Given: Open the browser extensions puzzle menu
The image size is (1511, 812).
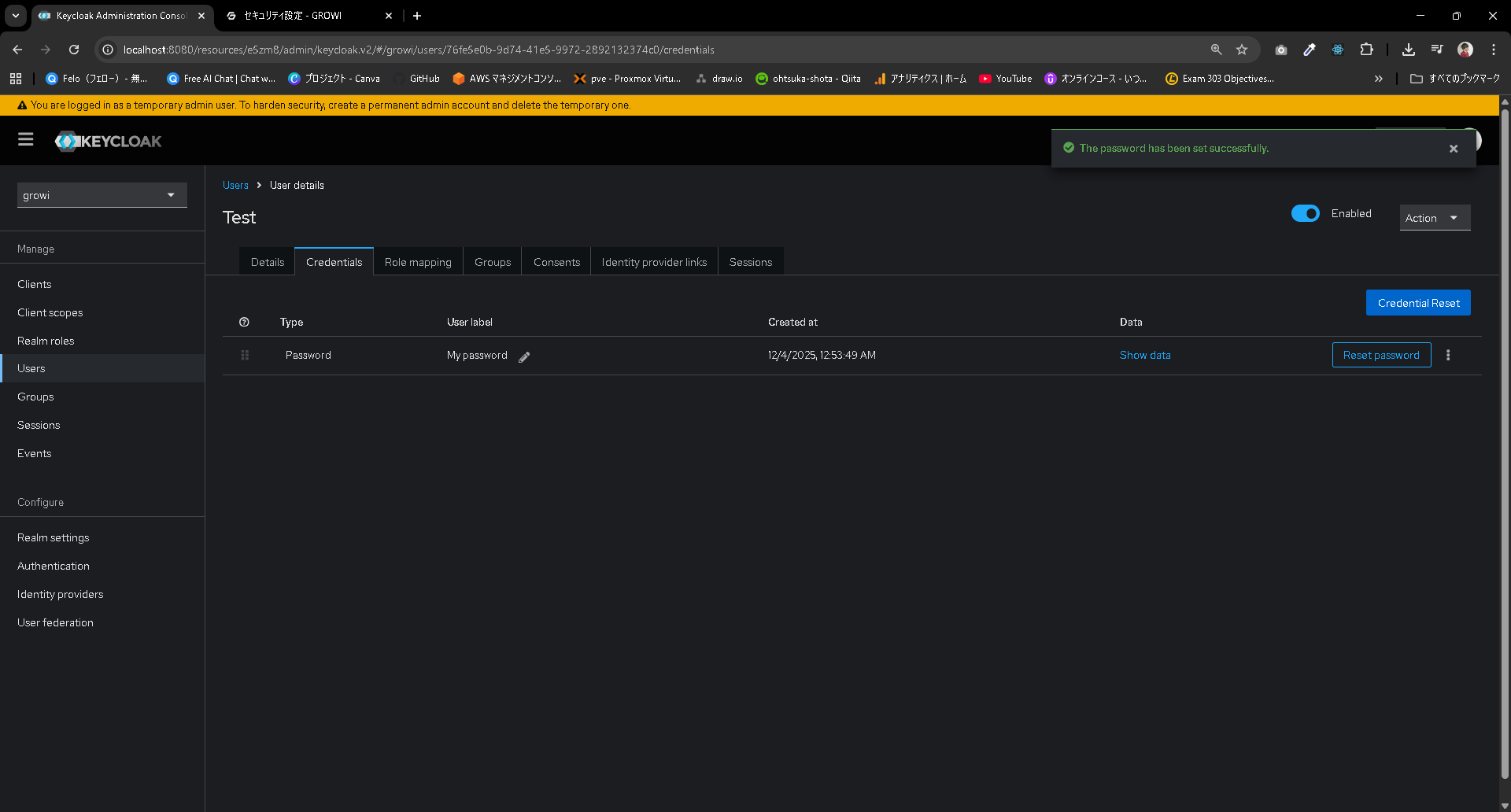Looking at the screenshot, I should [x=1366, y=50].
